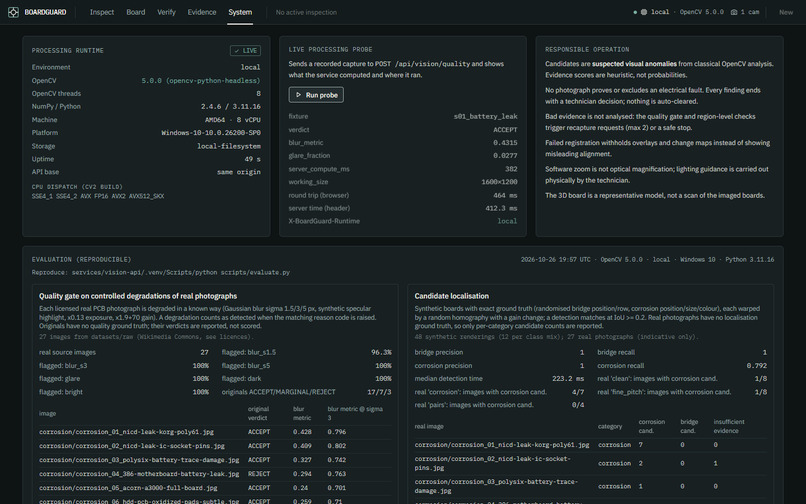Click the Quality gate on controlled degradations heading

click(138, 296)
